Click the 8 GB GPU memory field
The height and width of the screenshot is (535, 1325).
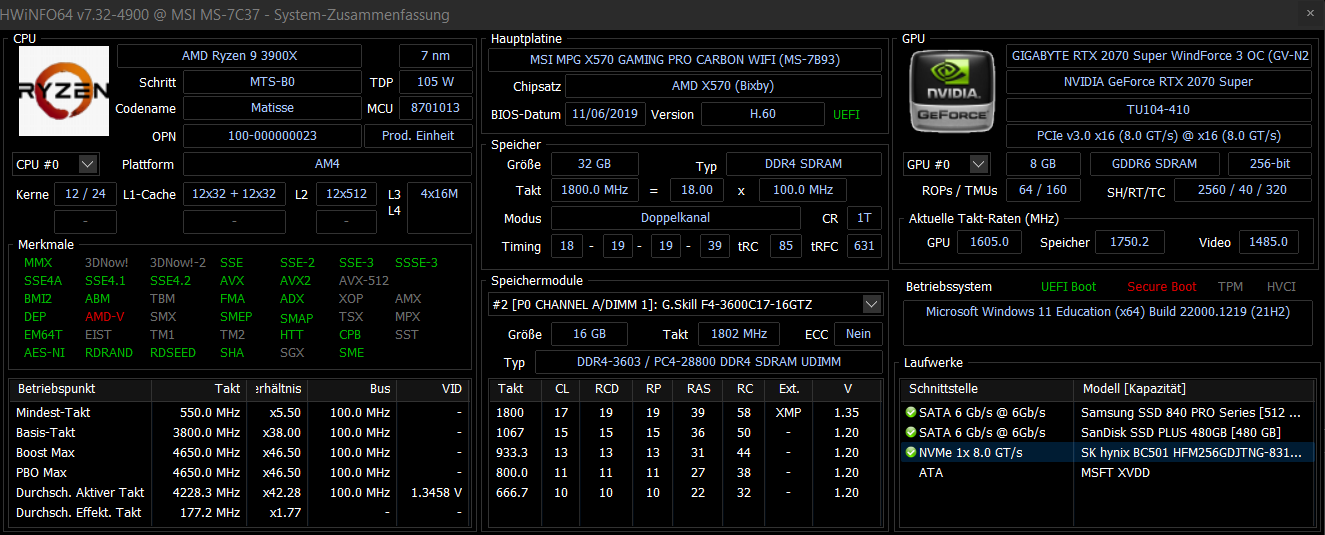pos(1042,164)
